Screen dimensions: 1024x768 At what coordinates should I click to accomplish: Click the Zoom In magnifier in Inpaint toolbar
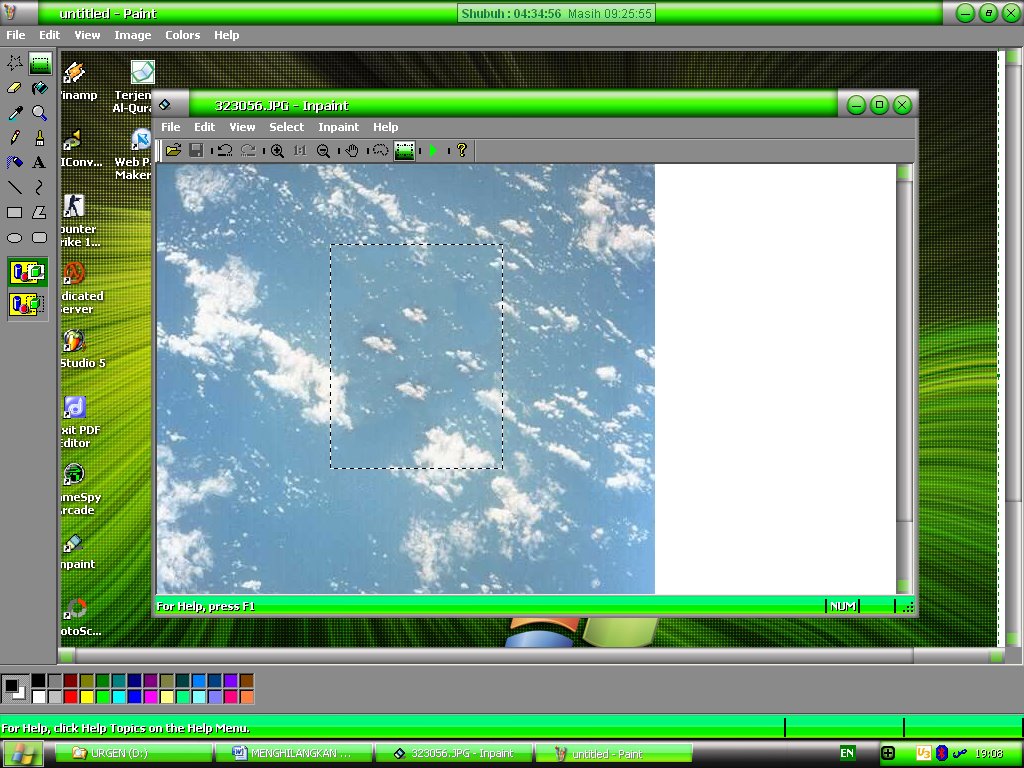(x=277, y=151)
